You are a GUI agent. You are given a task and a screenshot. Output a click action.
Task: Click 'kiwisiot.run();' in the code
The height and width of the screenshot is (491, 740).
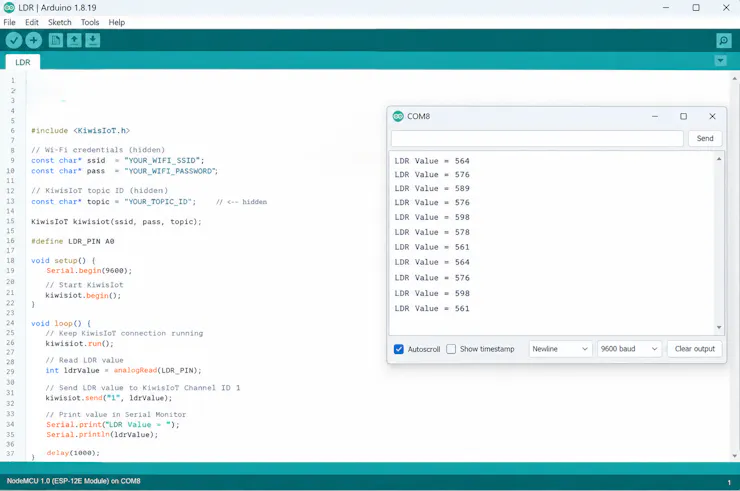pos(80,344)
